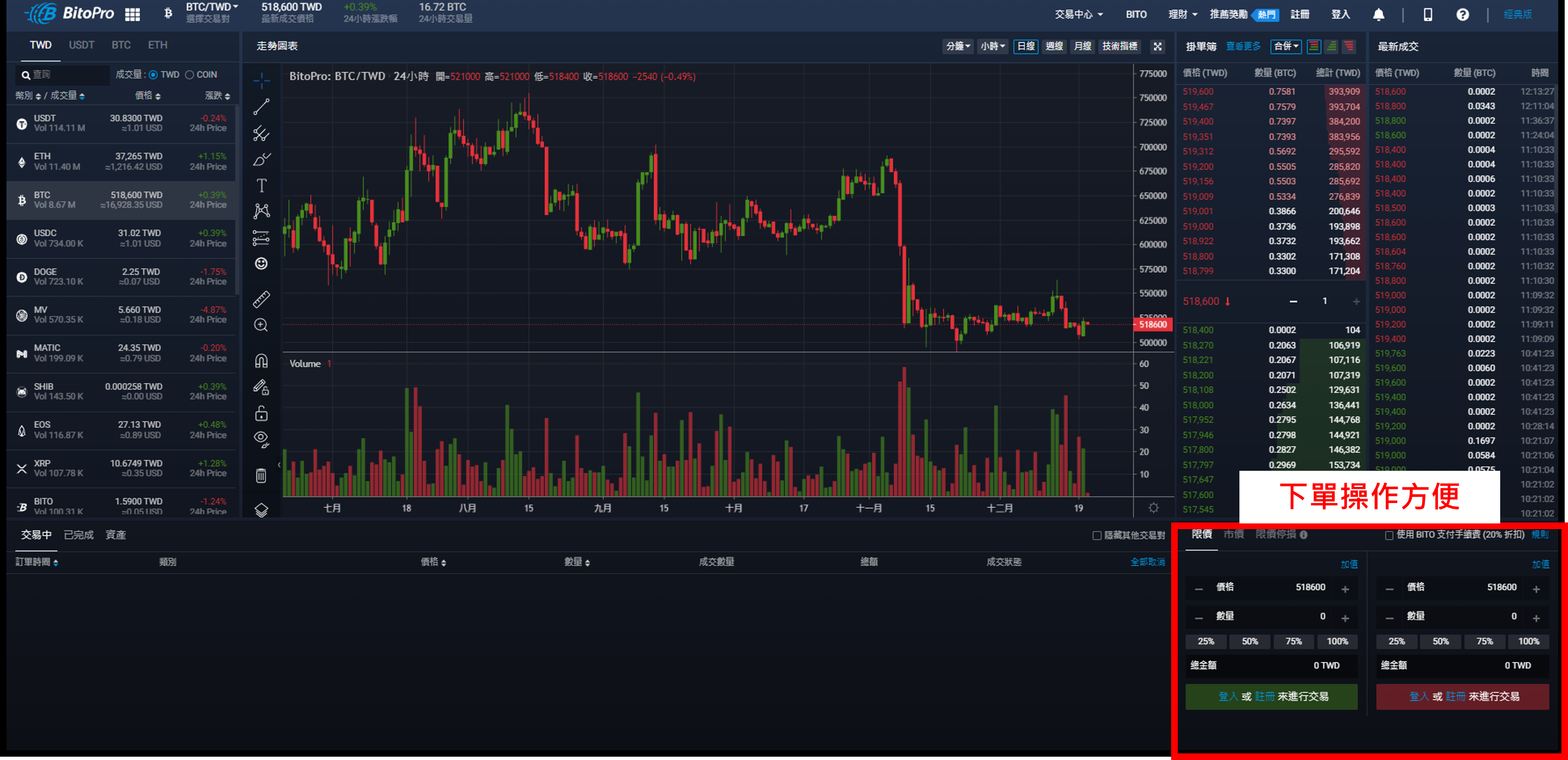Click 註冊 in top navigation
Viewport: 1568px width, 760px height.
pos(1300,15)
